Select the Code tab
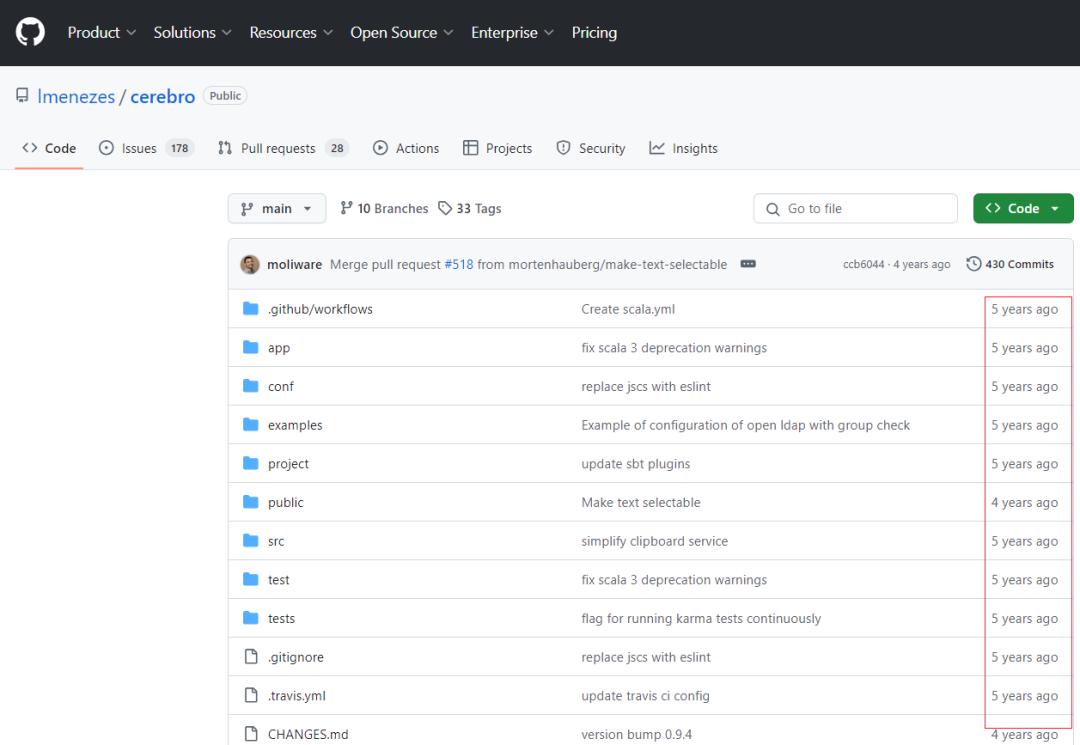The height and width of the screenshot is (745, 1080). click(x=49, y=148)
